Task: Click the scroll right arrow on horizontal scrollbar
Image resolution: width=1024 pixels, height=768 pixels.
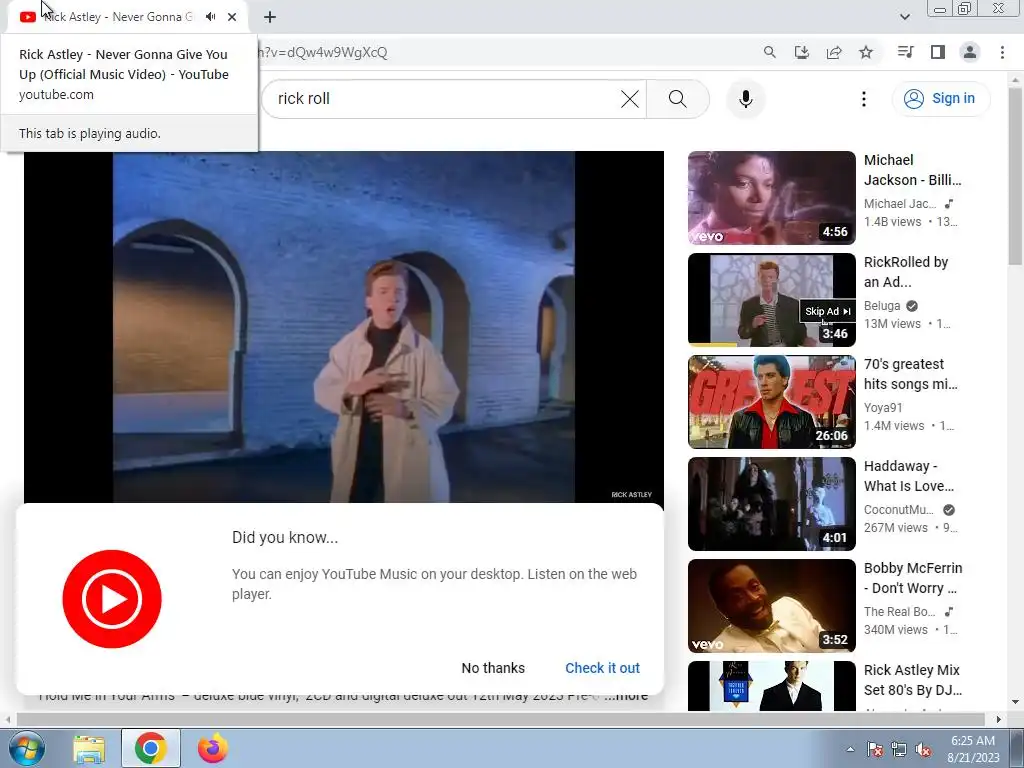Action: tap(998, 719)
